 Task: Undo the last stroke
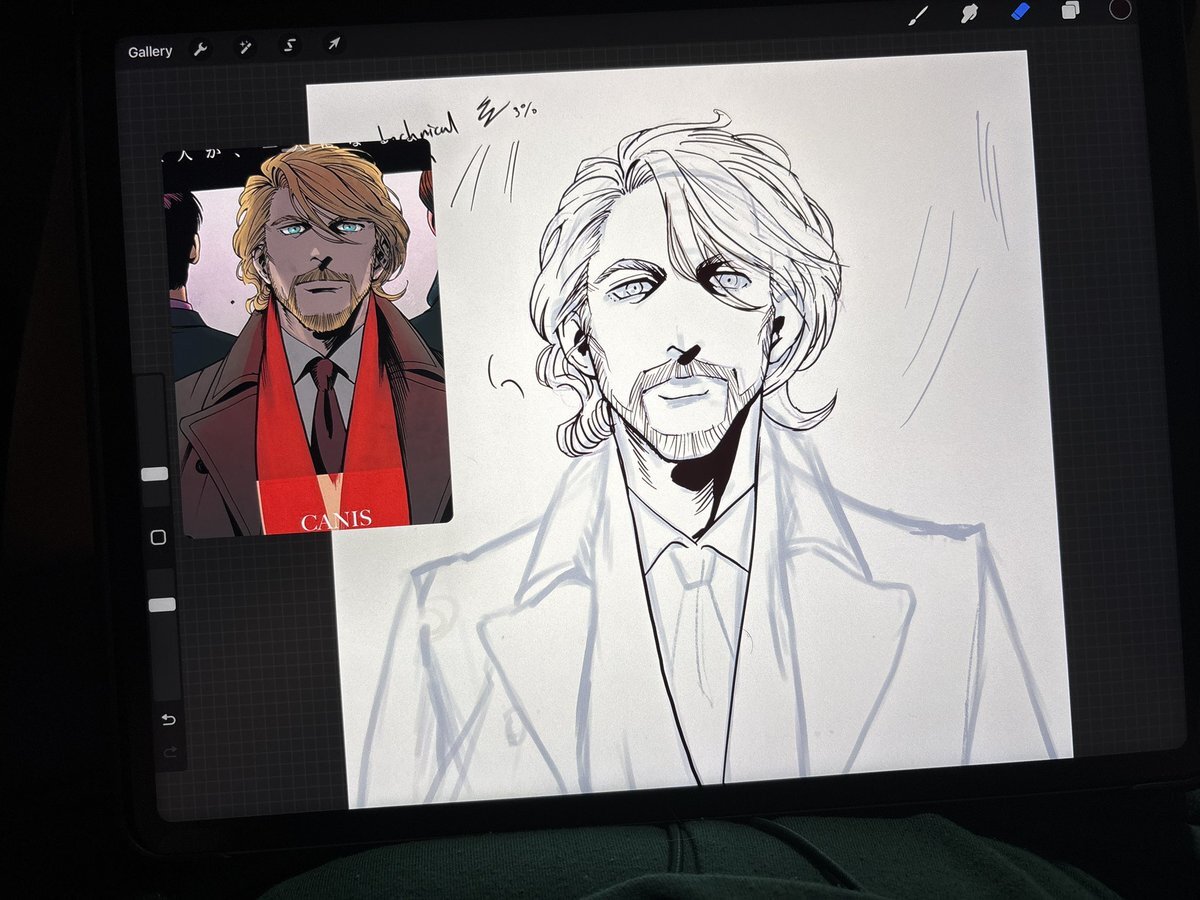point(168,720)
